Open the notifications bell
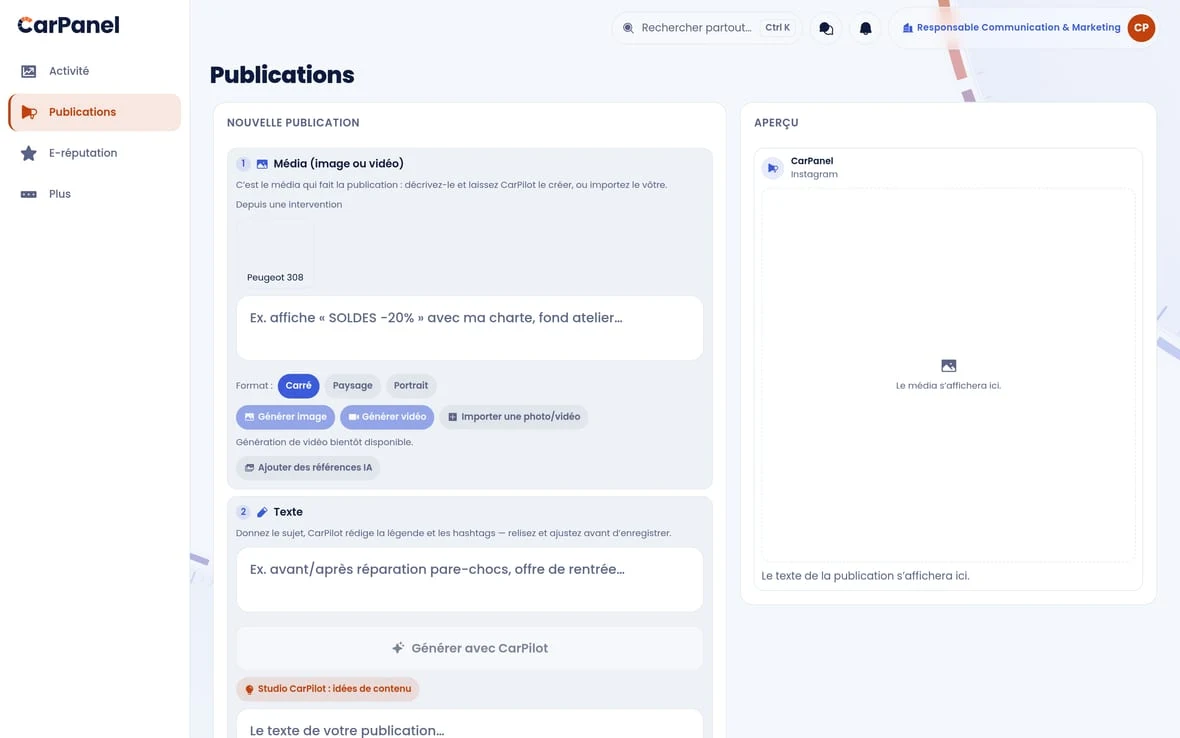1180x738 pixels. (x=865, y=29)
